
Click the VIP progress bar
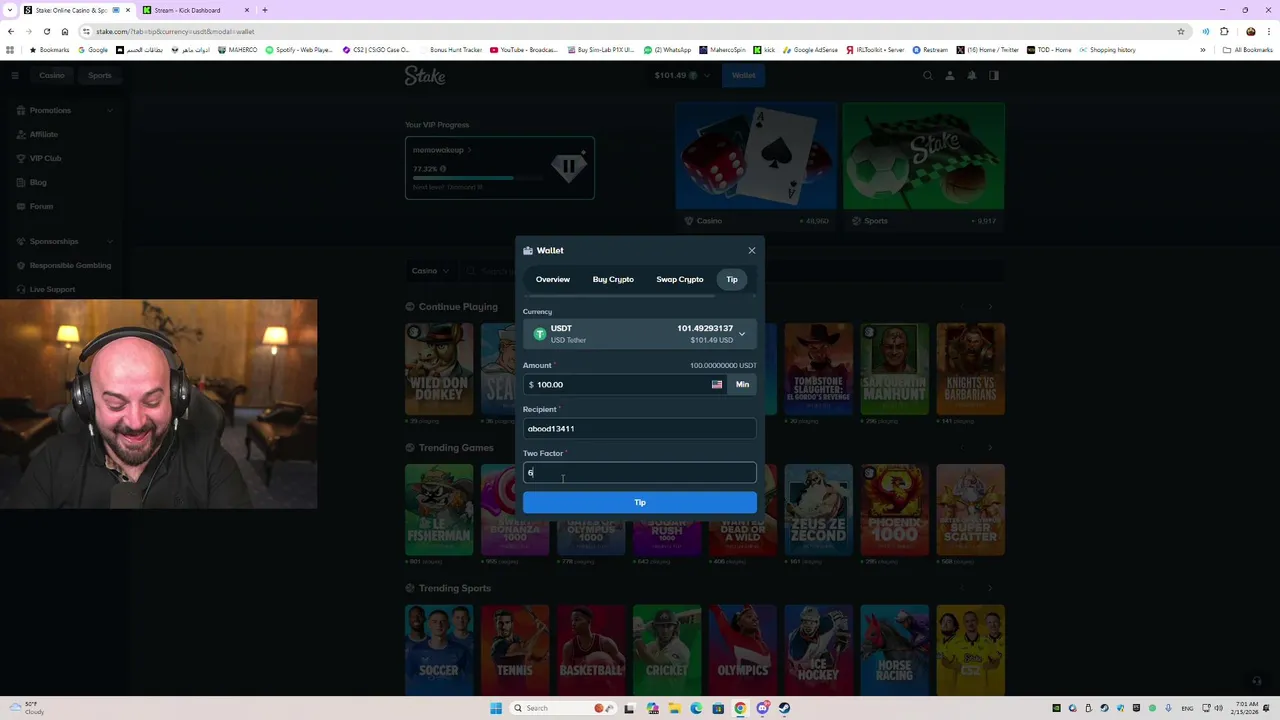tap(478, 178)
